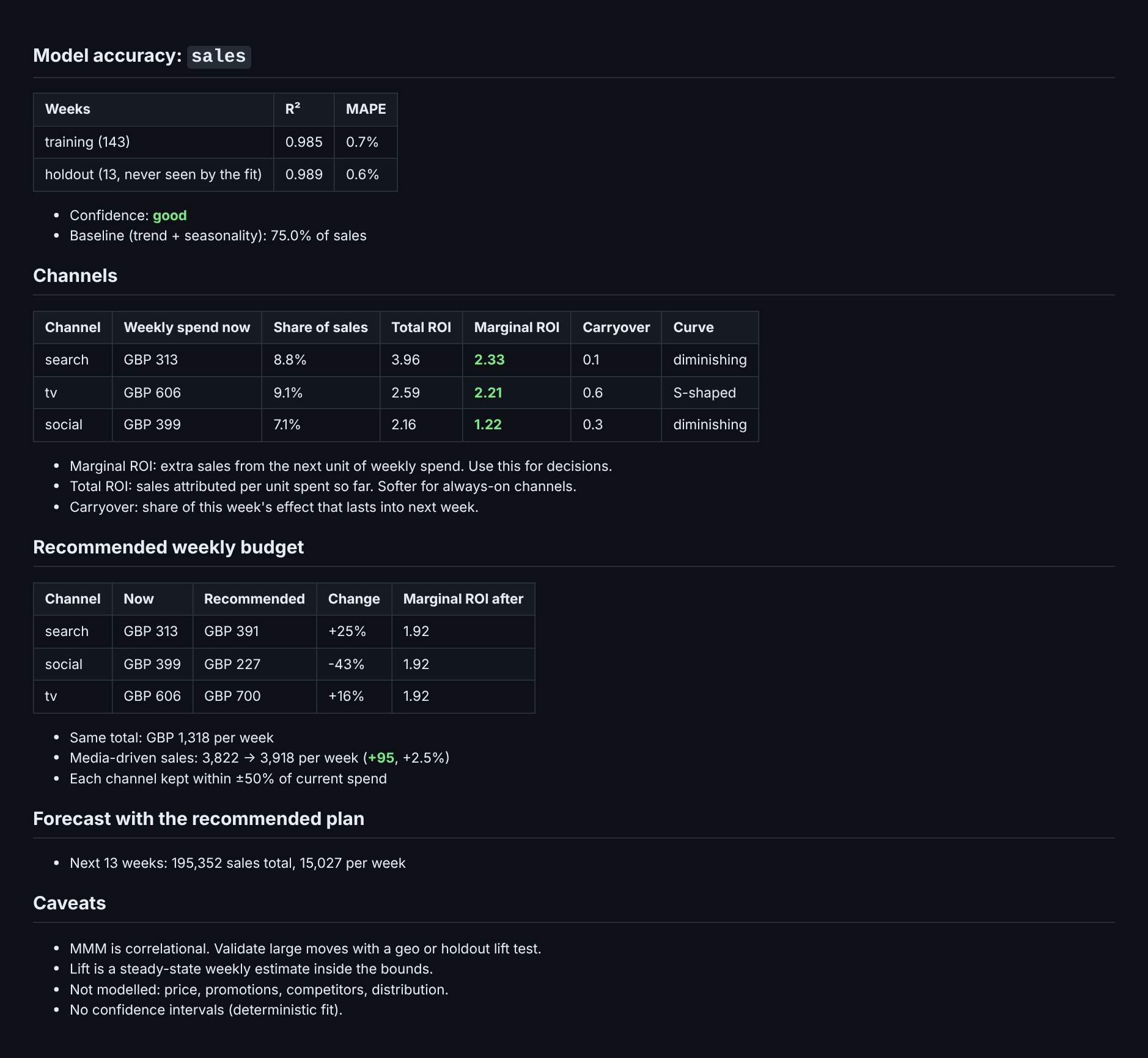Click social weekly spend 'GBP 399' in Channels table
Viewport: 1148px width, 1058px height.
pyautogui.click(x=152, y=425)
